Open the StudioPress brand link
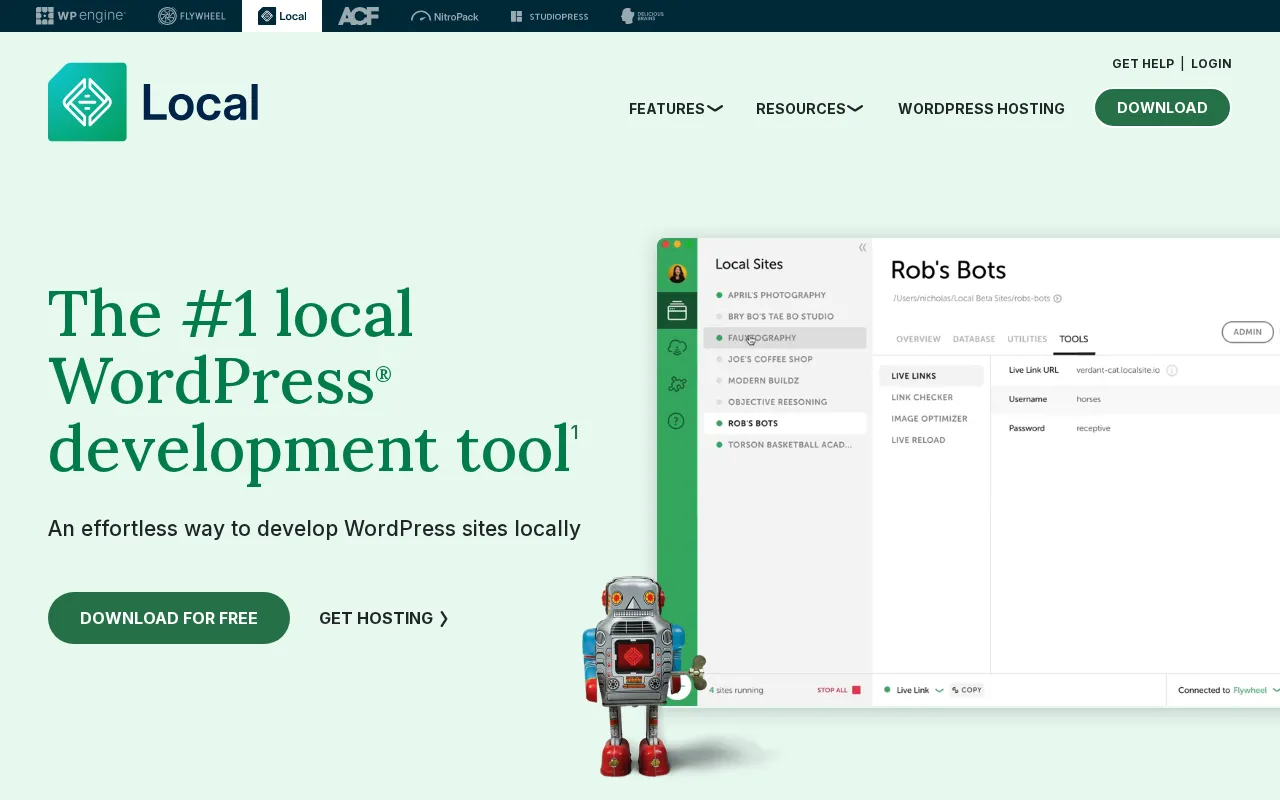This screenshot has height=800, width=1280. (x=549, y=16)
